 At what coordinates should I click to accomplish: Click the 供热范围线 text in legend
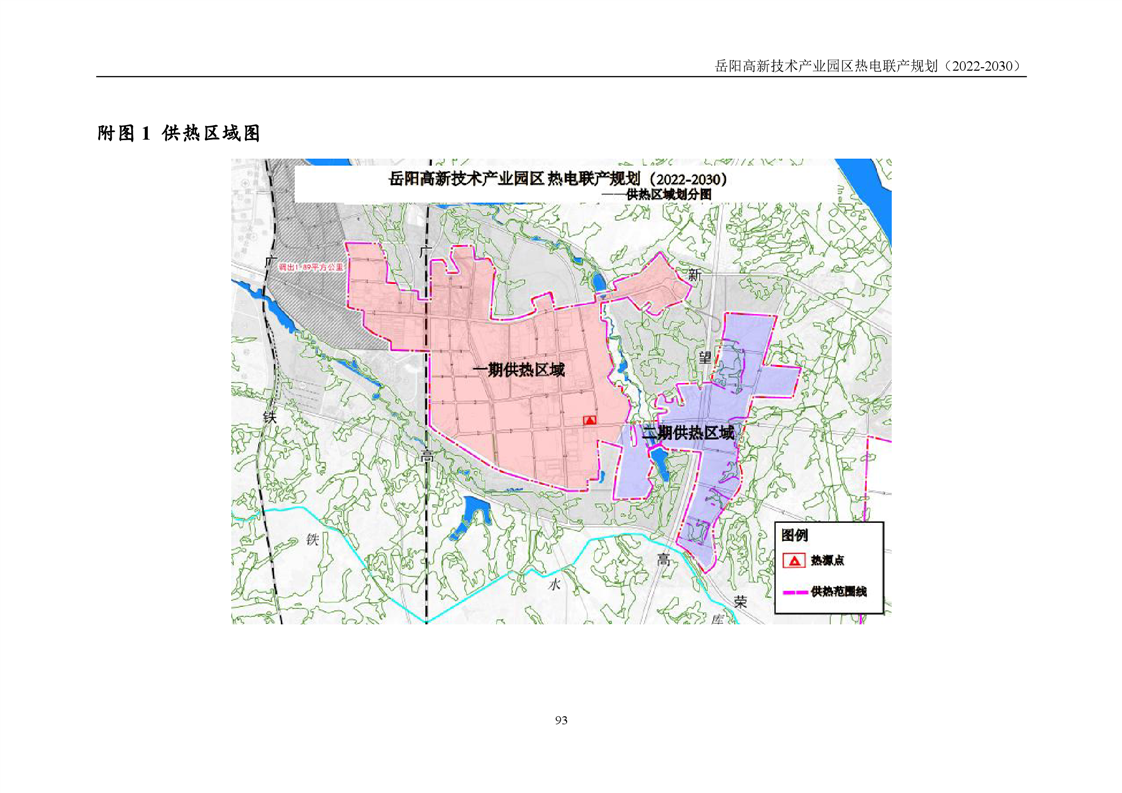coord(838,593)
